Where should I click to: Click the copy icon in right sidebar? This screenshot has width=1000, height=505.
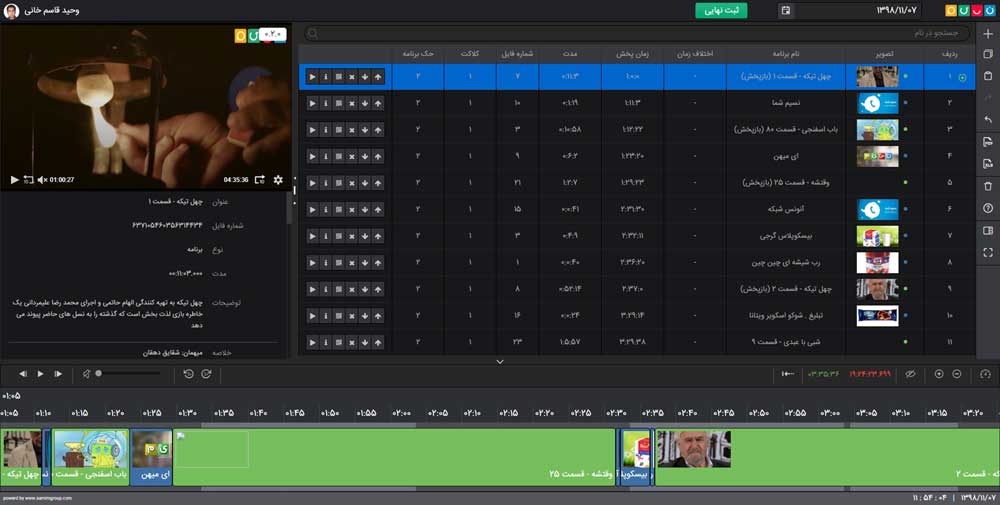[x=988, y=54]
